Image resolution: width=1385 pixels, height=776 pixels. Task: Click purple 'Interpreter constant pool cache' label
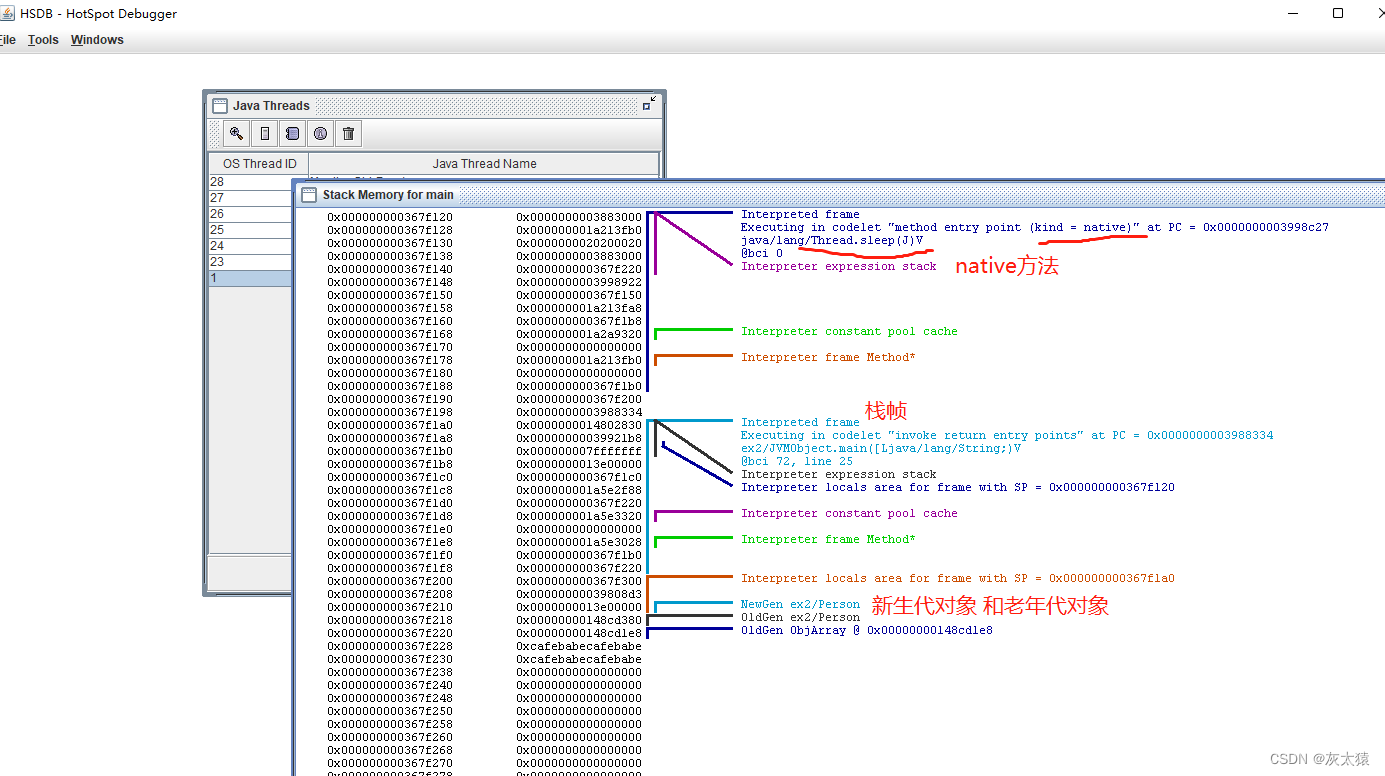(x=849, y=513)
